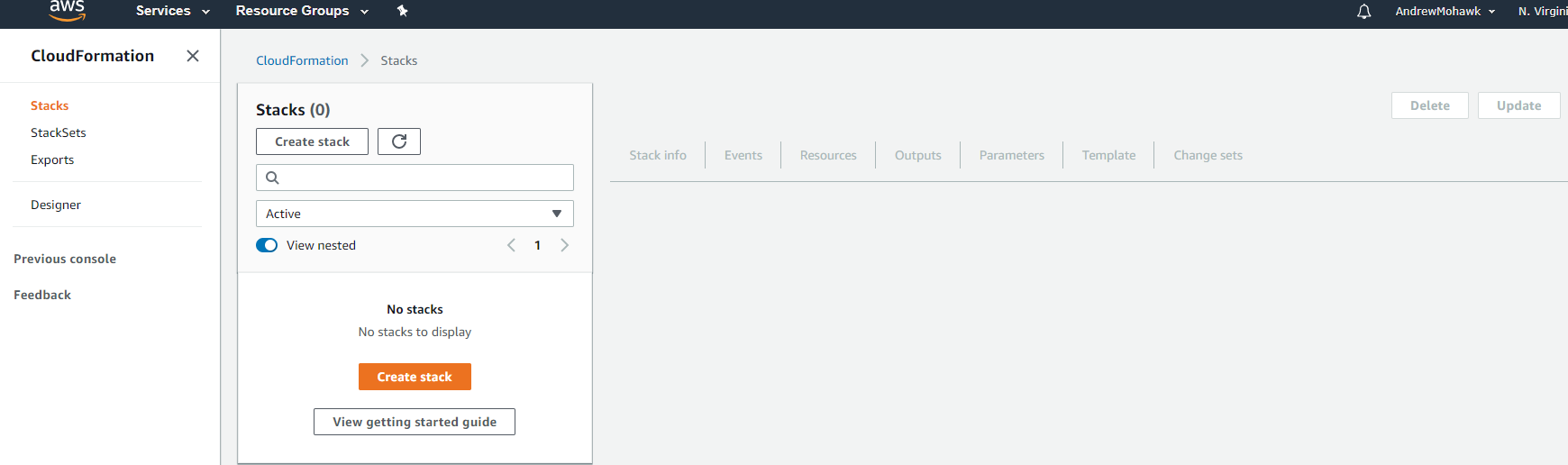Go to previous page of stacks
The width and height of the screenshot is (1568, 465).
pos(511,245)
